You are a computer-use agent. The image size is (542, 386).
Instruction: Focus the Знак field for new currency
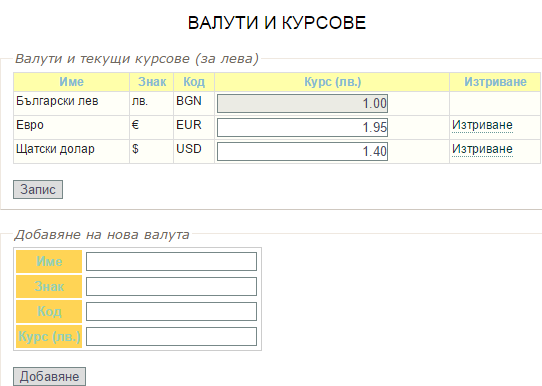[x=171, y=286]
